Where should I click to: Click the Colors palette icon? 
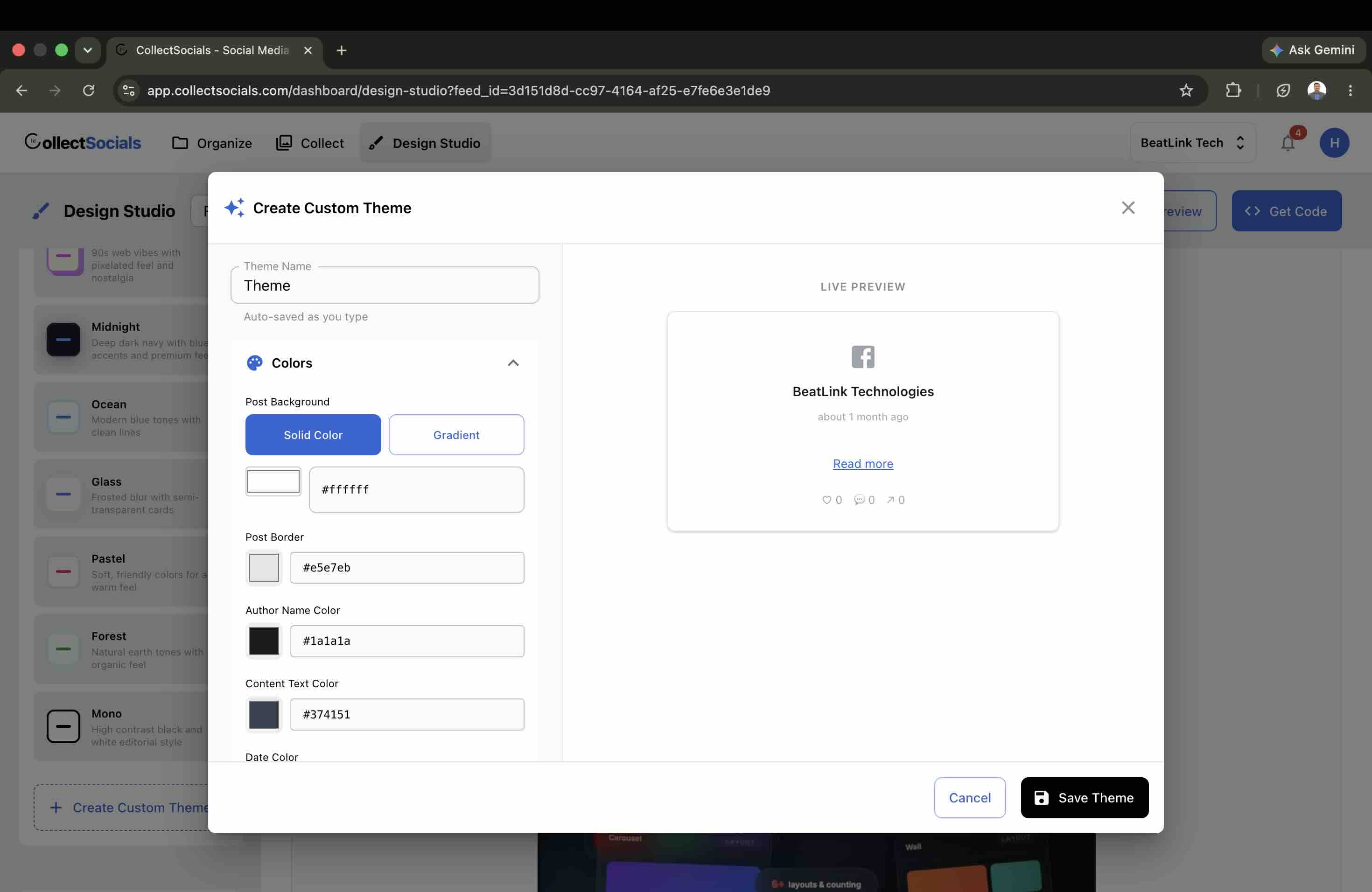click(254, 363)
